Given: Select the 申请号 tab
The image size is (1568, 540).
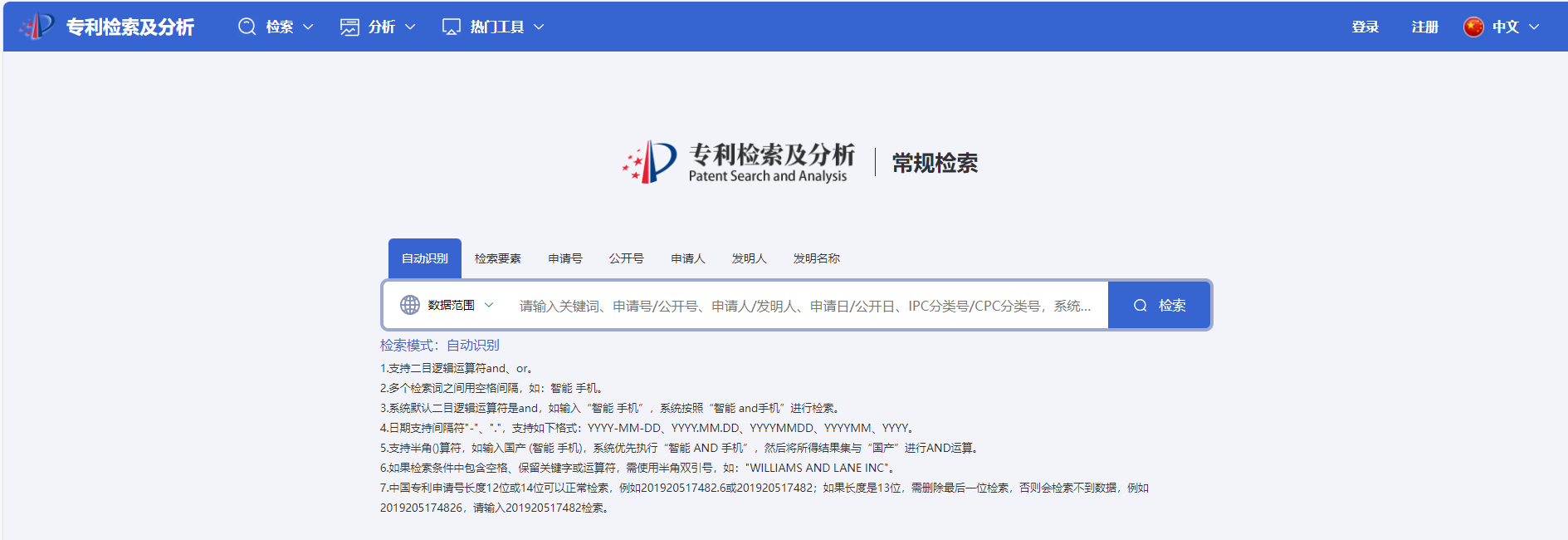Looking at the screenshot, I should [565, 258].
